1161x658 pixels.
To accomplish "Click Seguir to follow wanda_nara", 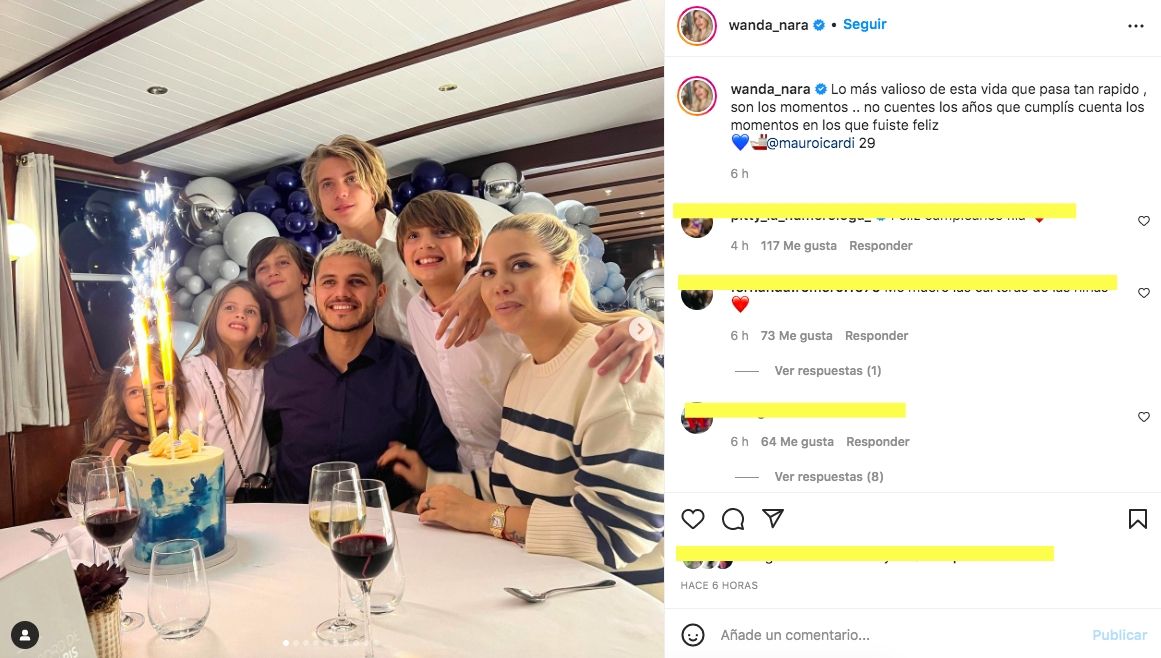I will (864, 24).
